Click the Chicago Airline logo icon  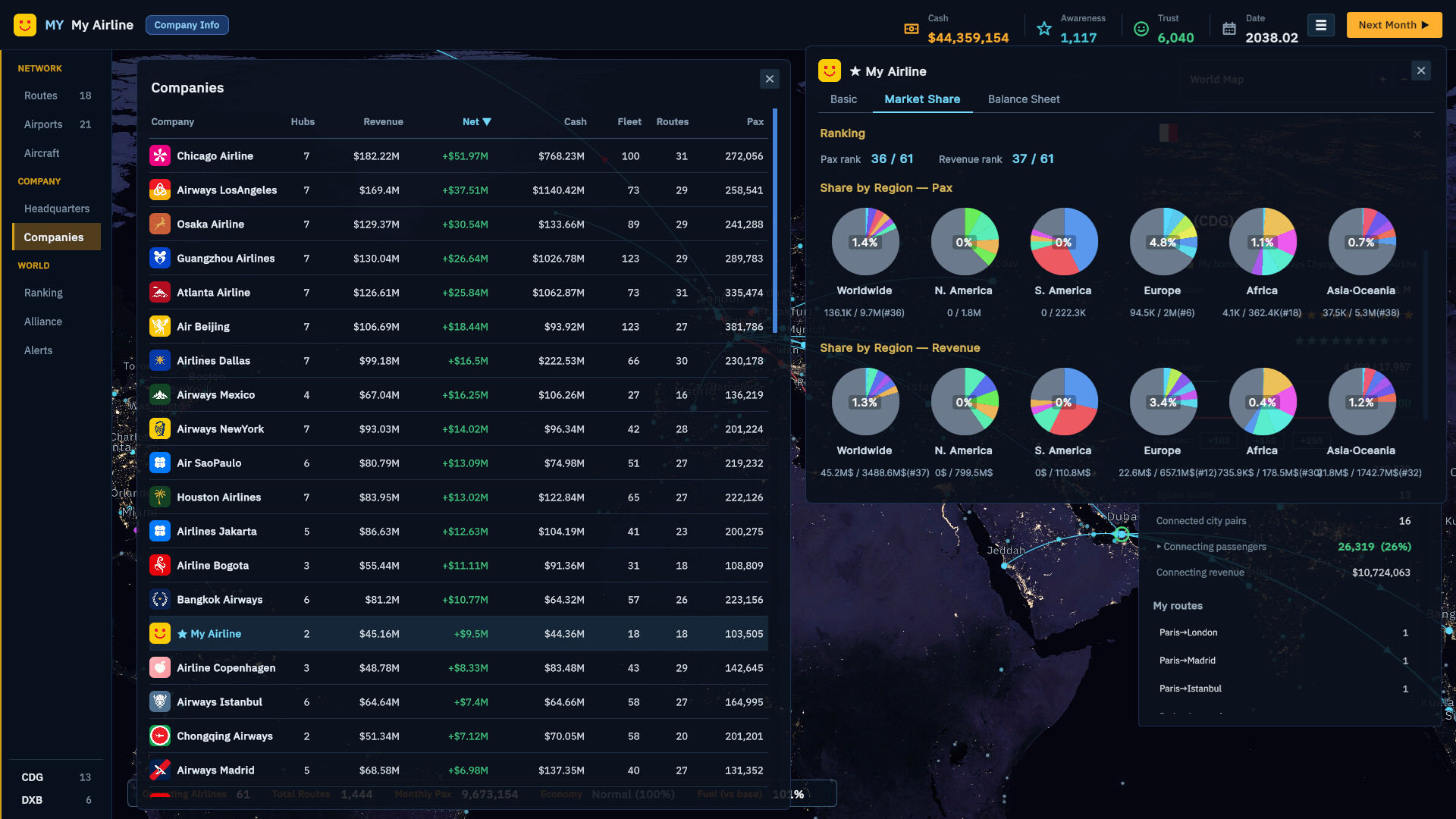point(160,155)
